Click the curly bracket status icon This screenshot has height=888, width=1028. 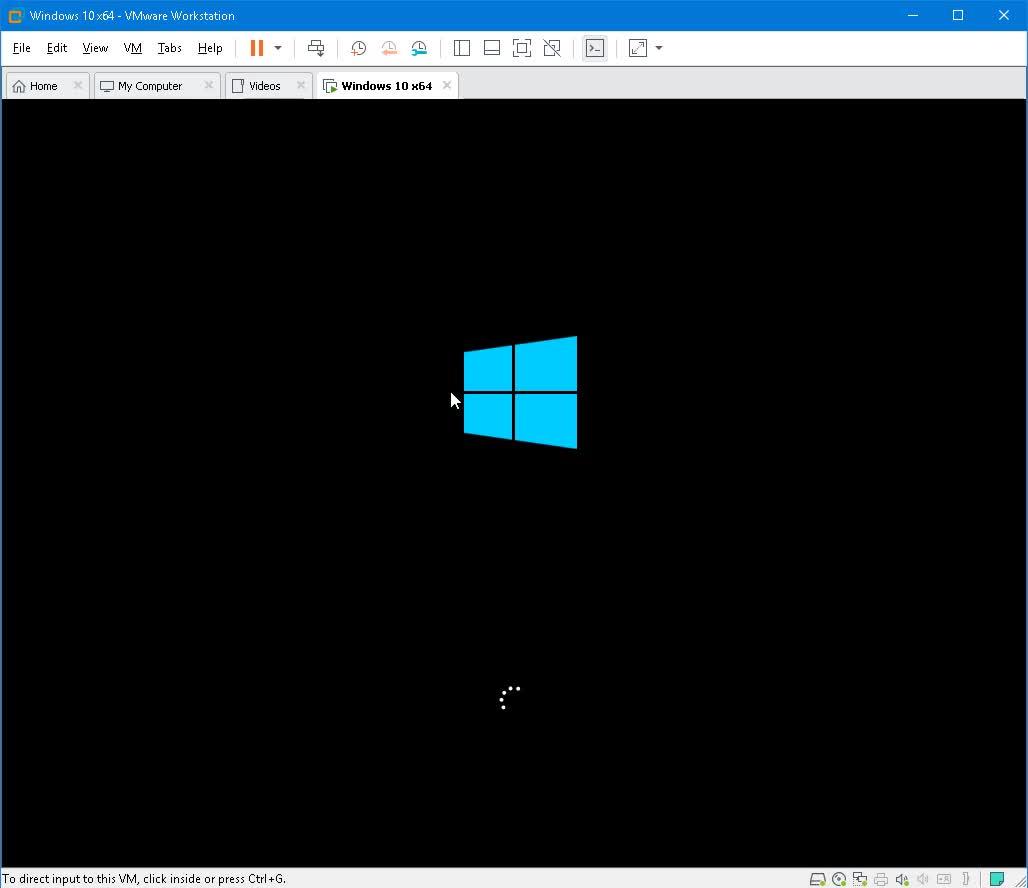tap(966, 879)
